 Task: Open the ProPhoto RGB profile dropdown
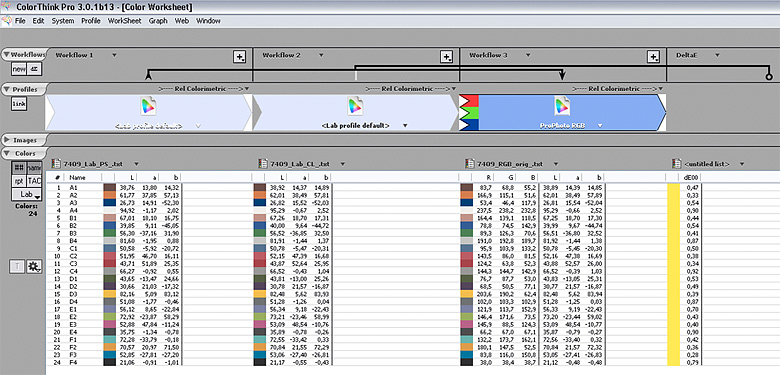tap(600, 126)
